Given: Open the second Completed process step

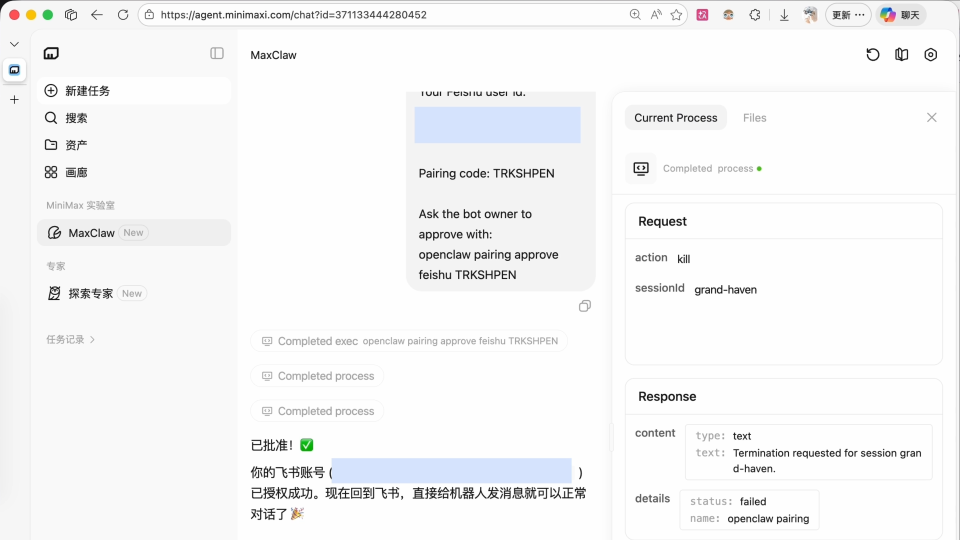Looking at the screenshot, I should click(x=317, y=411).
